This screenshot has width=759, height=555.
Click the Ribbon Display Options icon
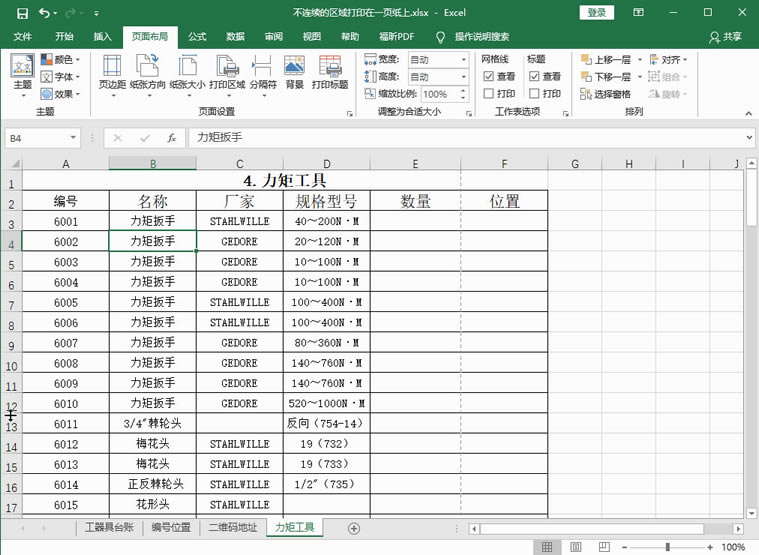tap(638, 13)
